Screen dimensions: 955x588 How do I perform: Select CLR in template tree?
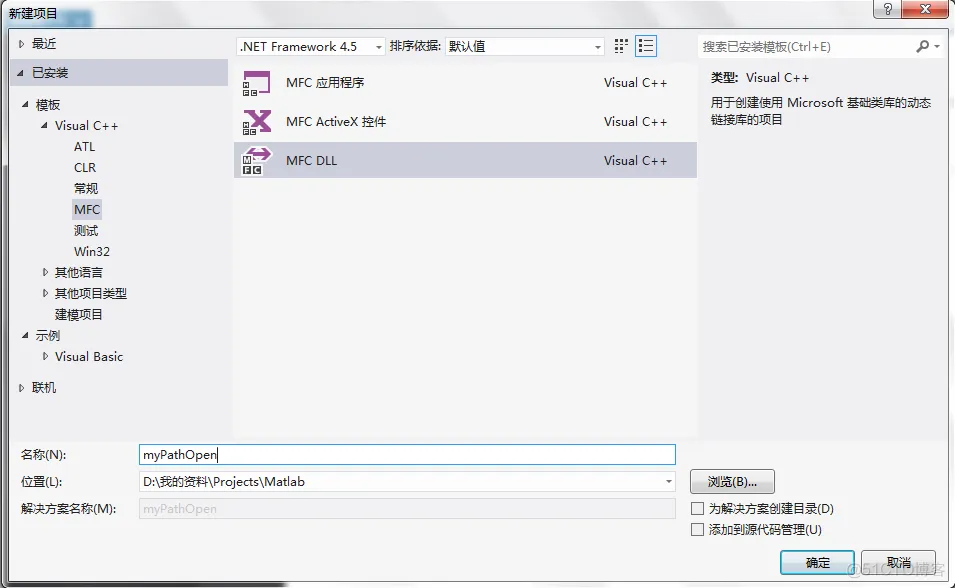click(x=85, y=168)
